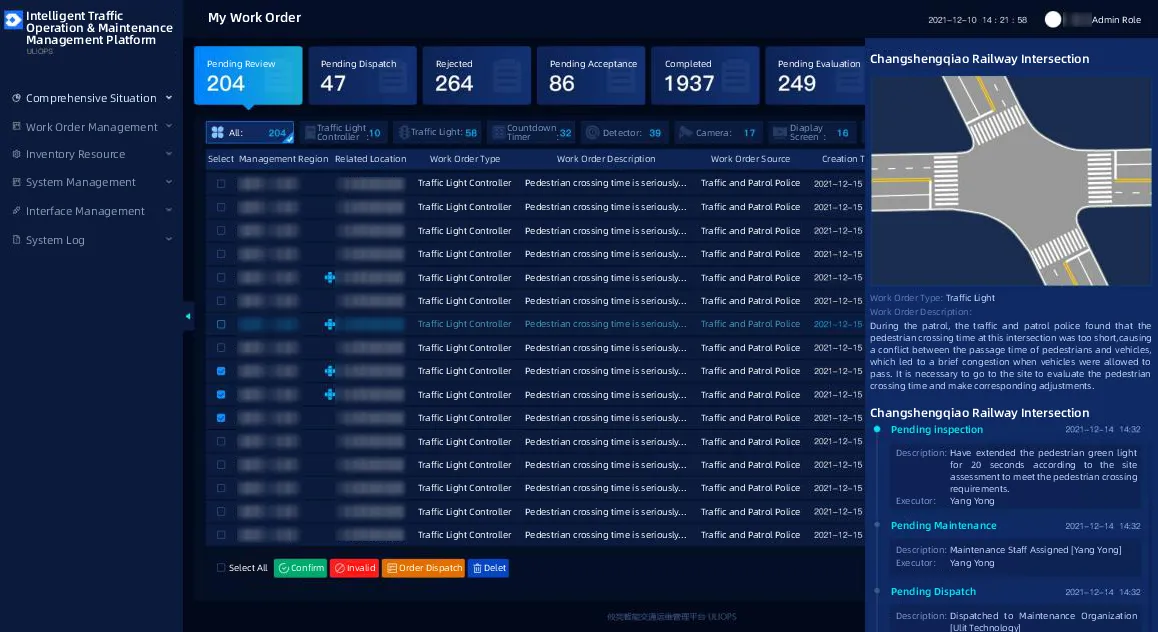The width and height of the screenshot is (1158, 632).
Task: Click the Work Order Source column header
Action: click(750, 159)
